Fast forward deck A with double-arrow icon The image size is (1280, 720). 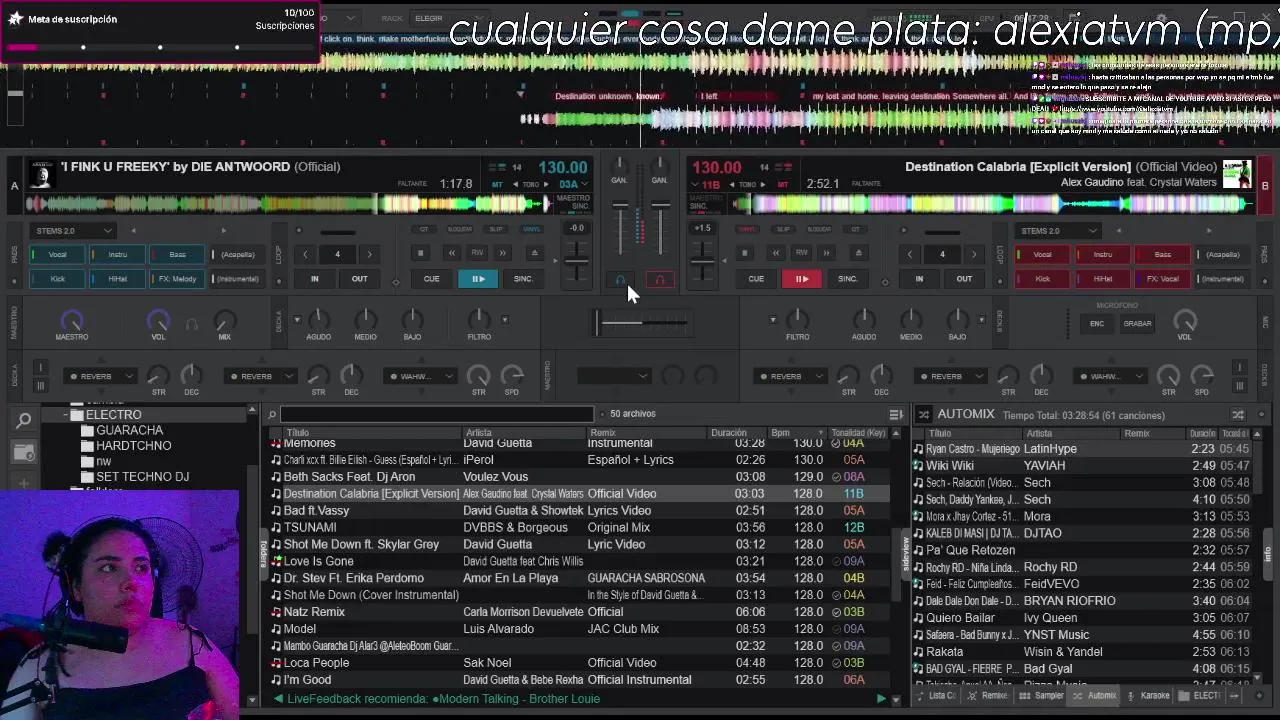pos(503,254)
